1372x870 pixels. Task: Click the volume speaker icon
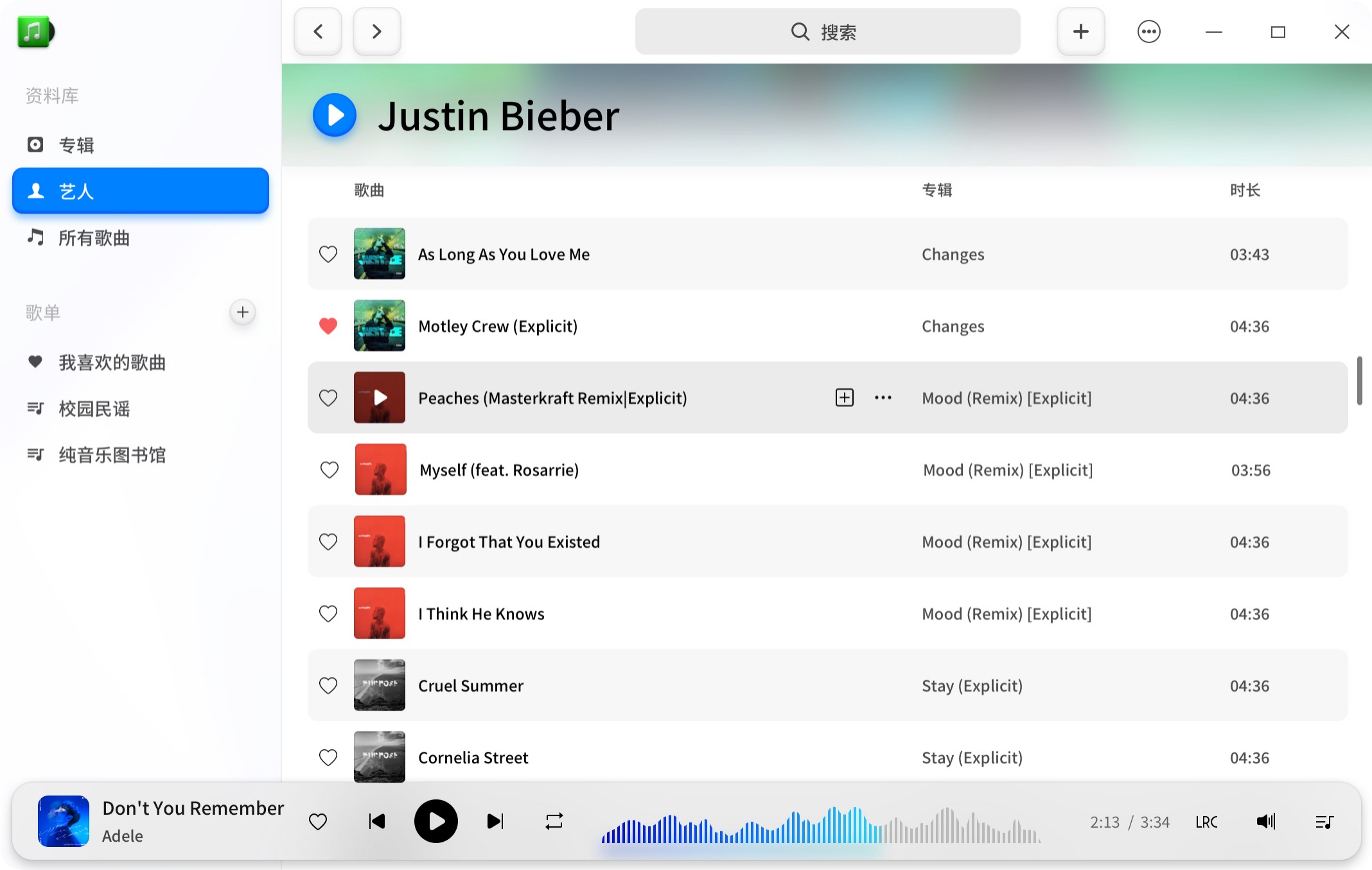click(1265, 821)
